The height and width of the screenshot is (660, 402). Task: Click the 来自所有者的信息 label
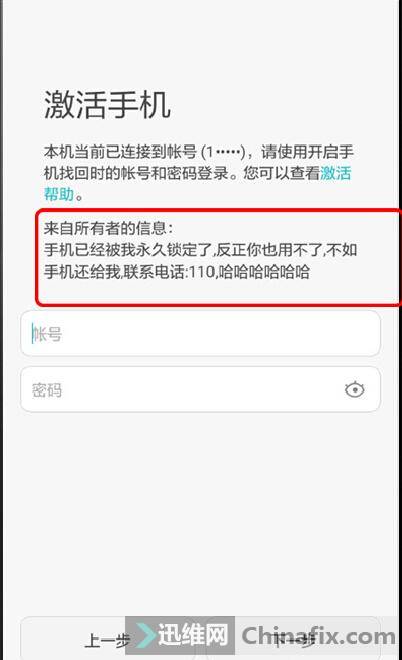108,228
